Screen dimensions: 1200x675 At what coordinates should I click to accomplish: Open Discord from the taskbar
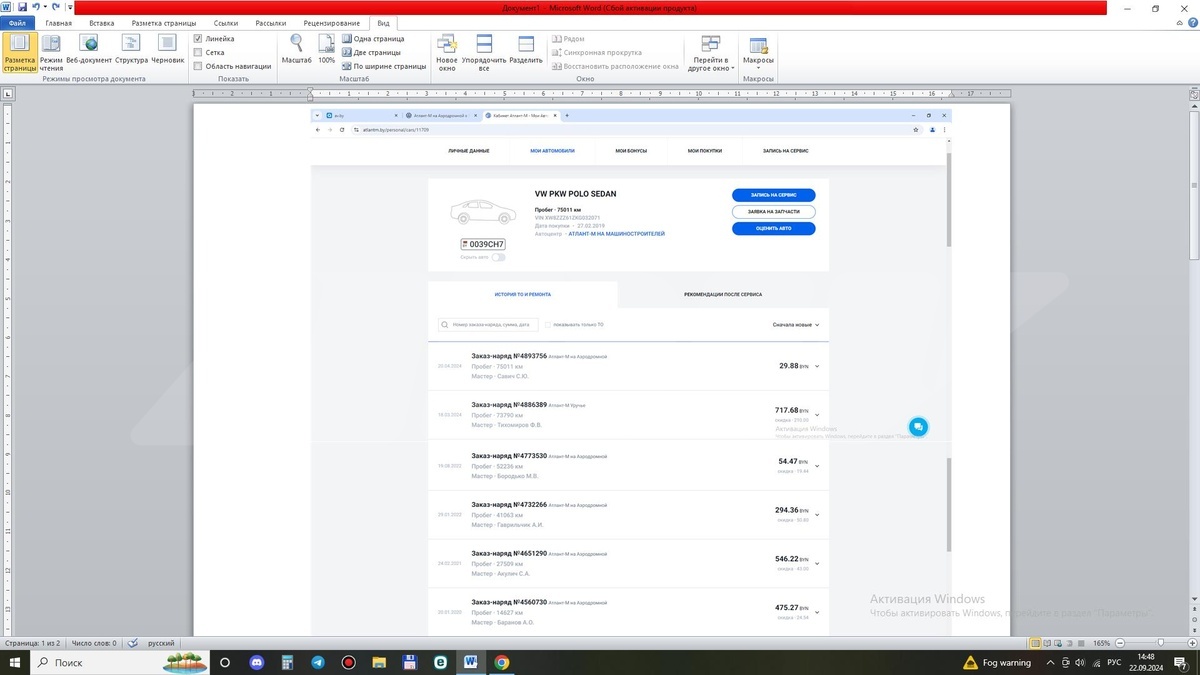(x=255, y=662)
